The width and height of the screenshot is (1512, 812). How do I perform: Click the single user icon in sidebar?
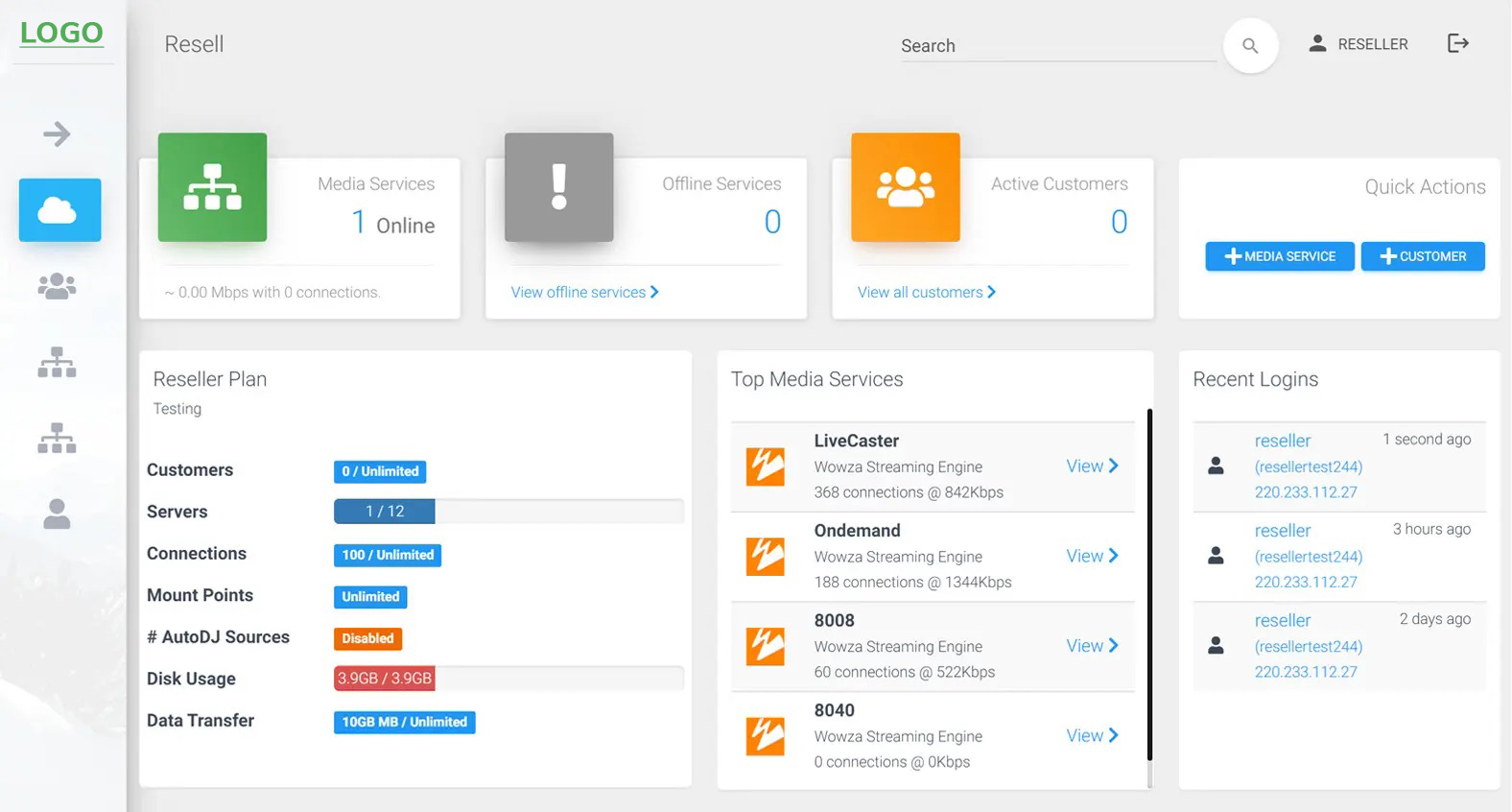click(x=58, y=514)
